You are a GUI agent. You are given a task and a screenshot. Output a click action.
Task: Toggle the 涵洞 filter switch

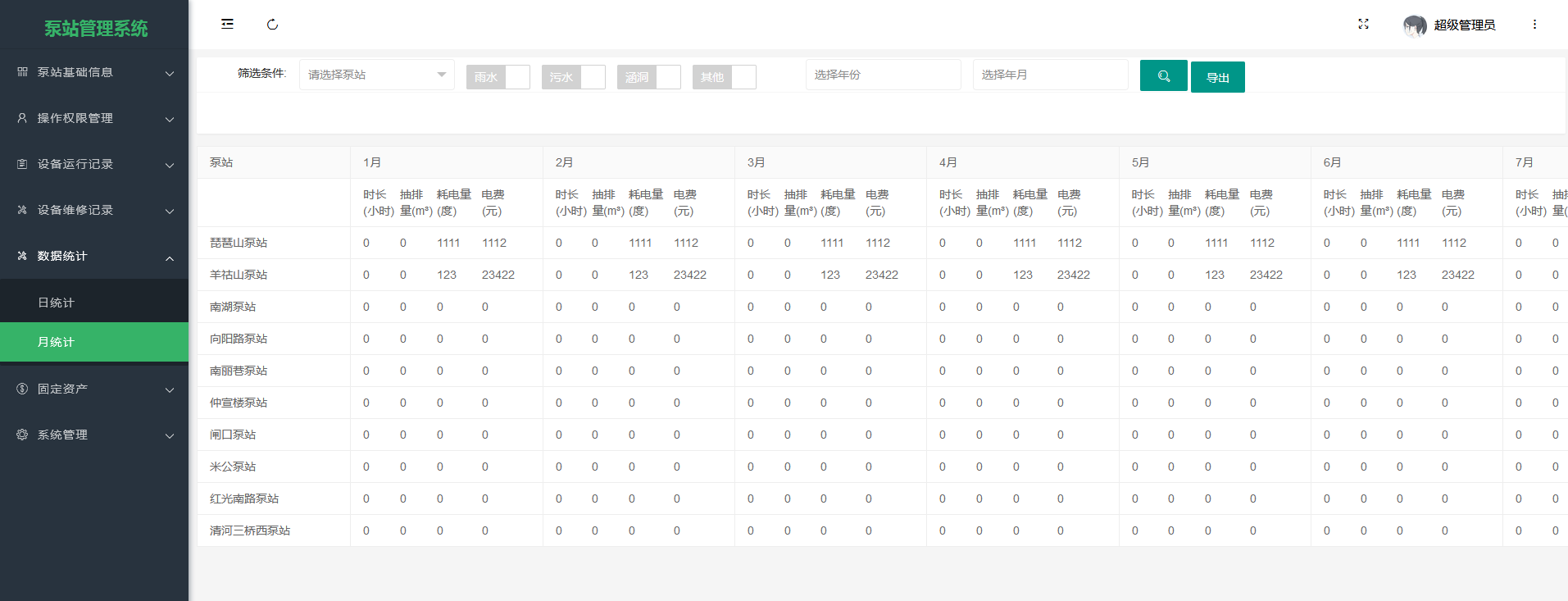pyautogui.click(x=648, y=77)
